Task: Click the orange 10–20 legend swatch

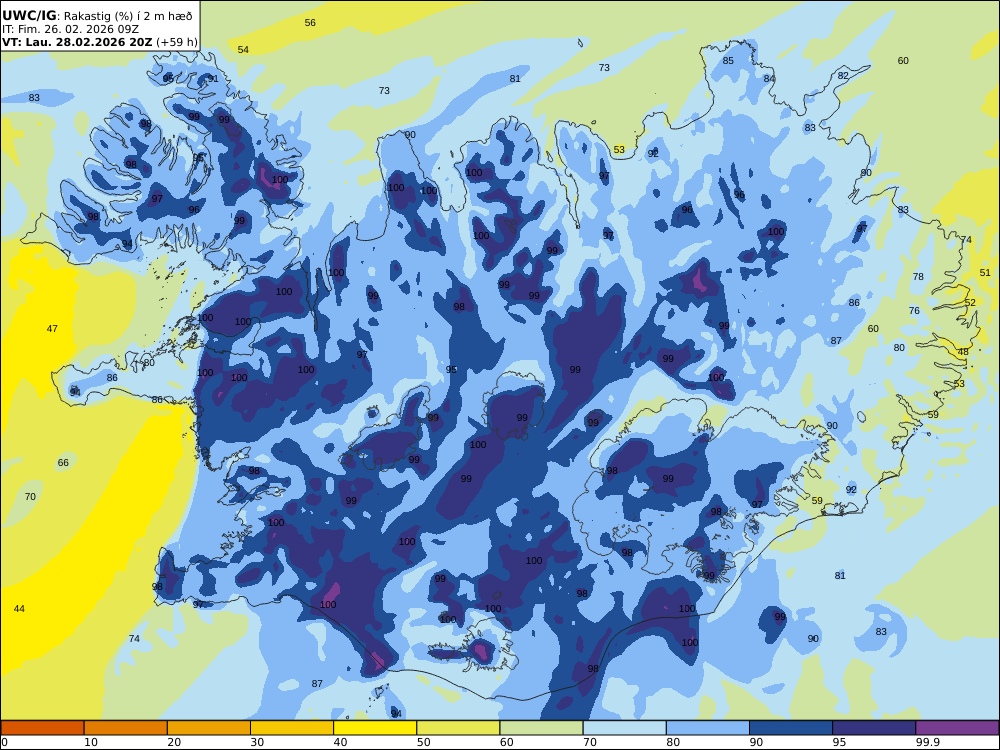Action: click(x=126, y=728)
